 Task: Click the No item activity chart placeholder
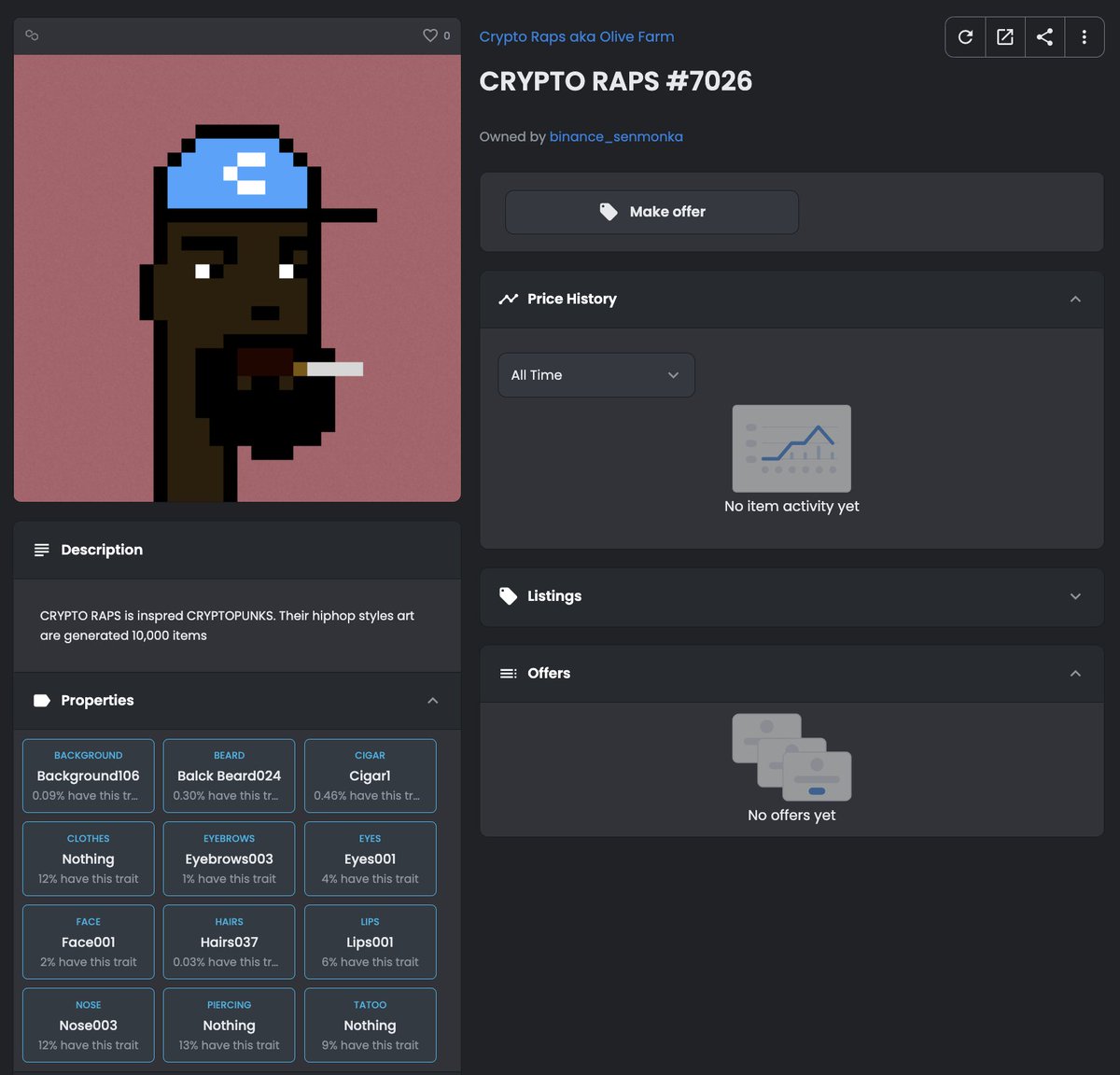click(x=791, y=449)
